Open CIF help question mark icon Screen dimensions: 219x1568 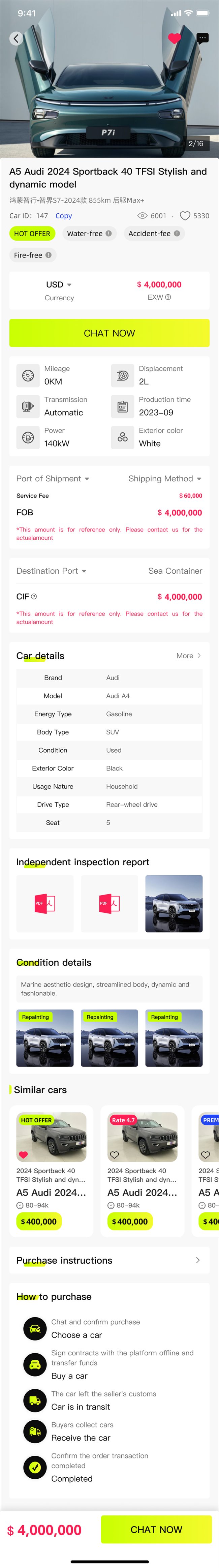[x=34, y=597]
